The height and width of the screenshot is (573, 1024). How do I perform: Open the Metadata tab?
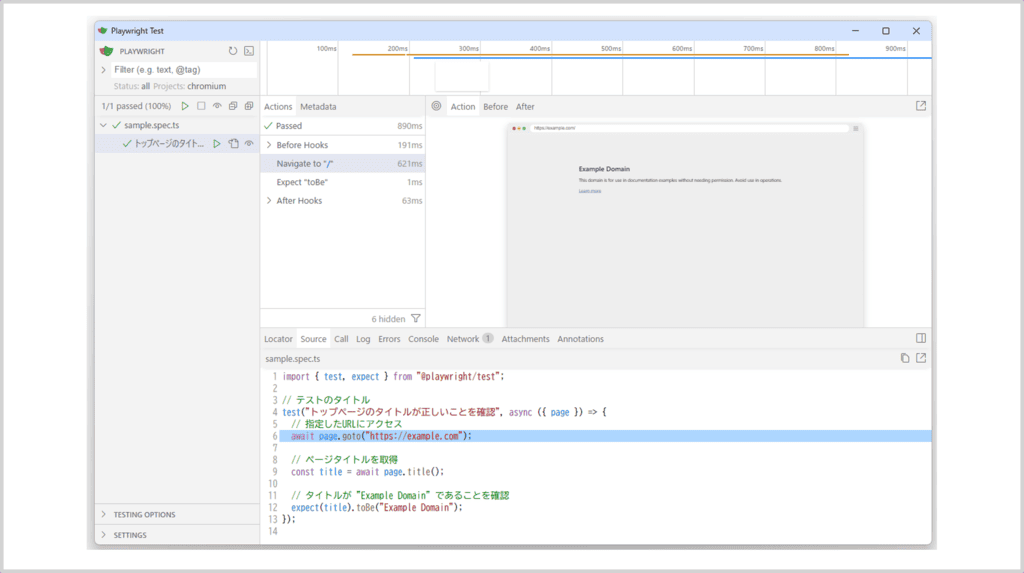[318, 107]
